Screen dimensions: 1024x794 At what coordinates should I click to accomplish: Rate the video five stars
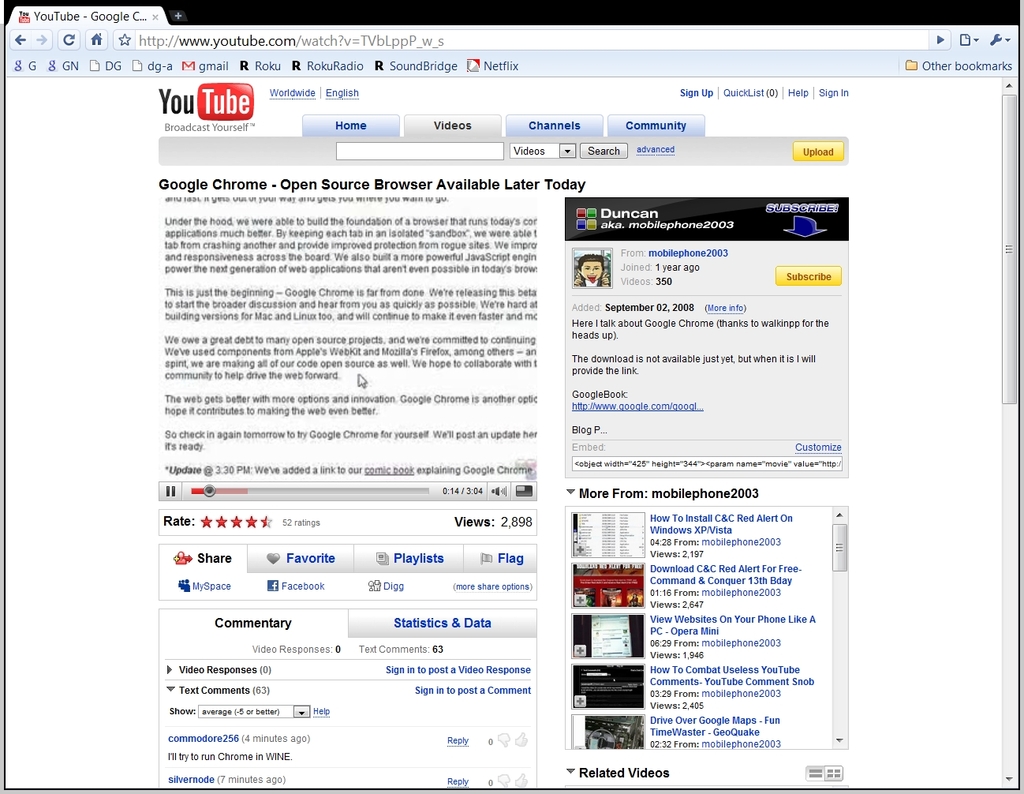[x=266, y=522]
